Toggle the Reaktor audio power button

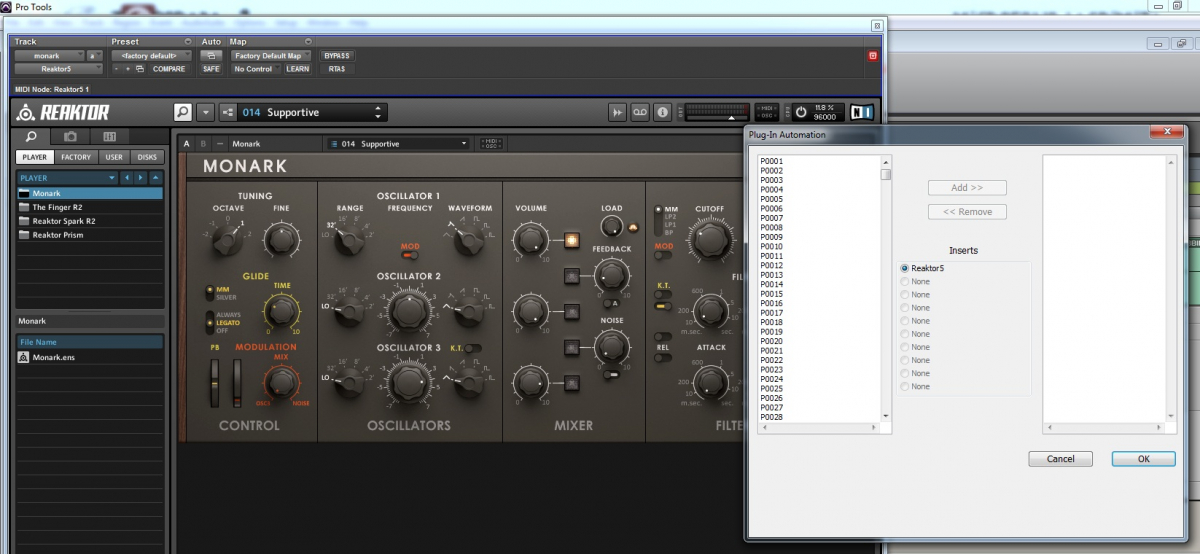(800, 113)
